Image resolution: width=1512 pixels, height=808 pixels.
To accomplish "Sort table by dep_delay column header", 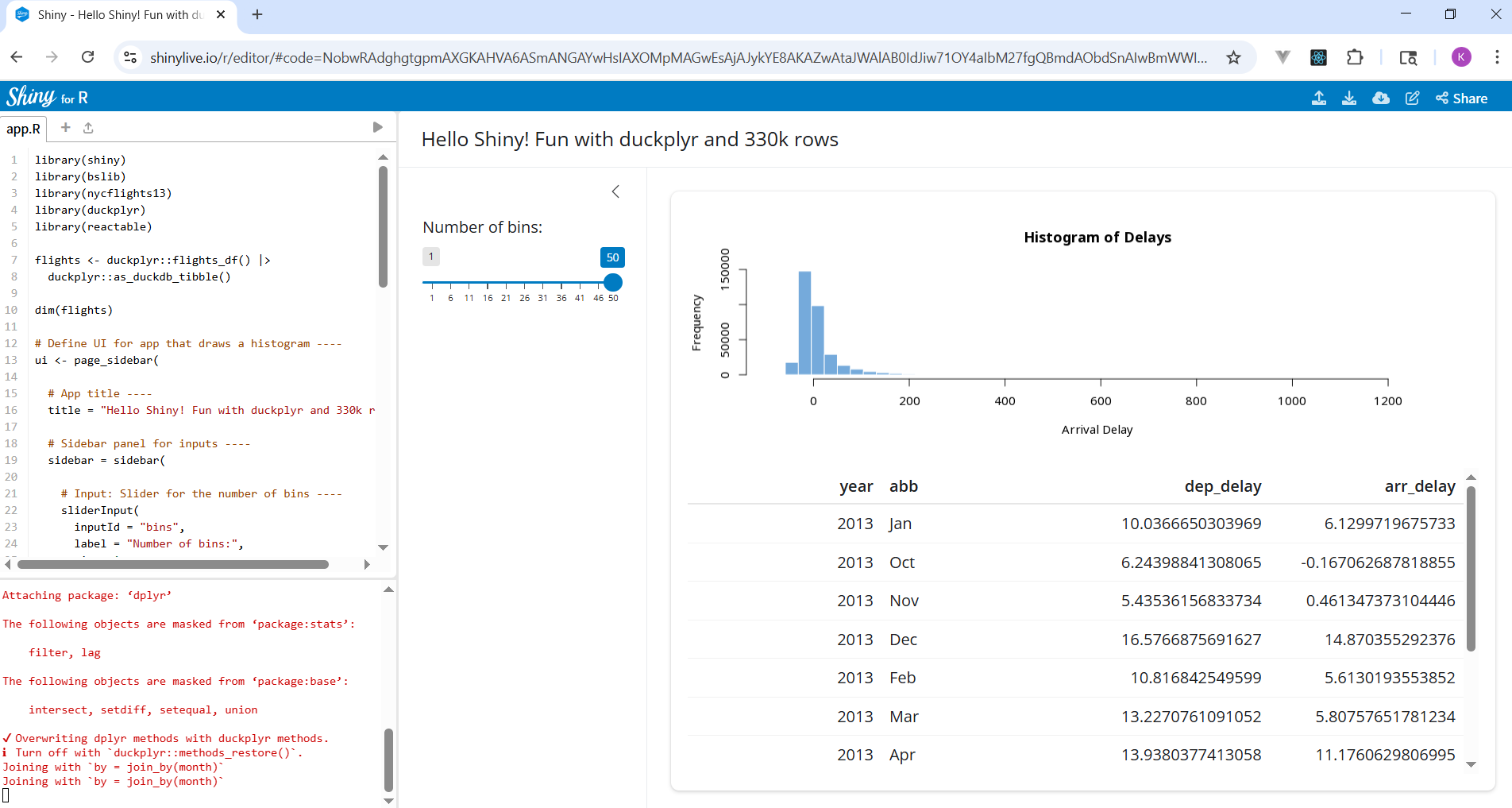I will pos(1223,486).
